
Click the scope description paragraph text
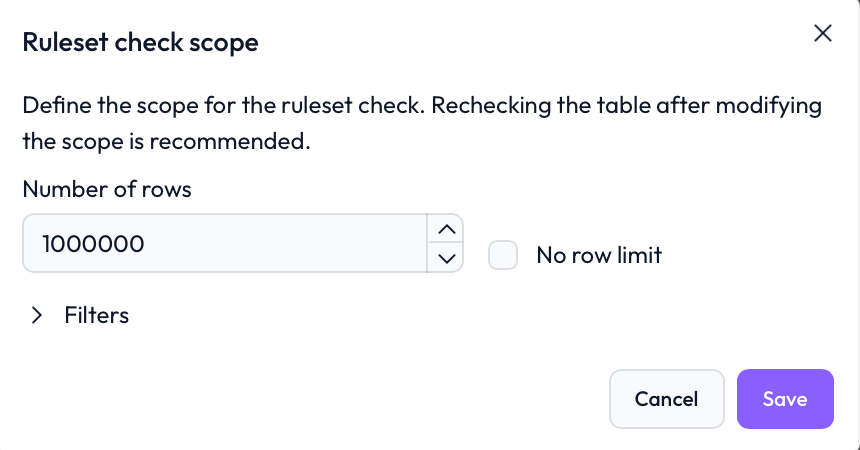[420, 123]
